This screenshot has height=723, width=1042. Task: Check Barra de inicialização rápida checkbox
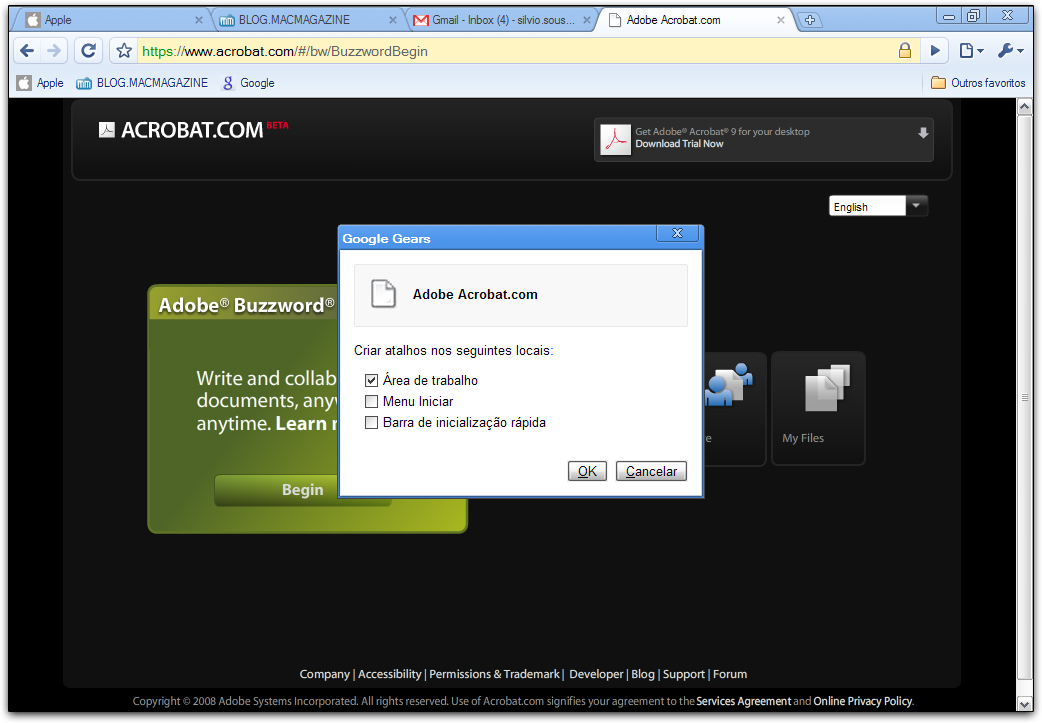tap(371, 423)
